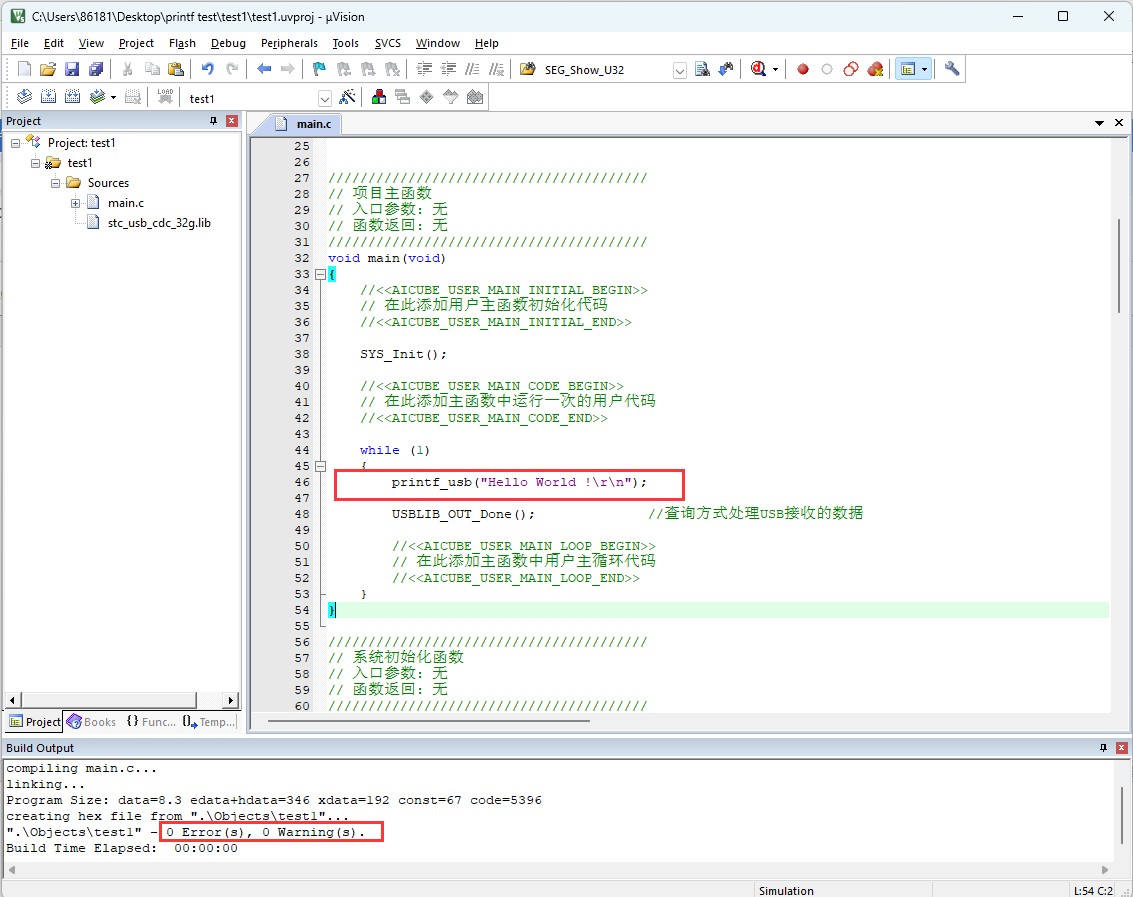The height and width of the screenshot is (897, 1133).
Task: Toggle the Project window layout button
Action: point(908,69)
